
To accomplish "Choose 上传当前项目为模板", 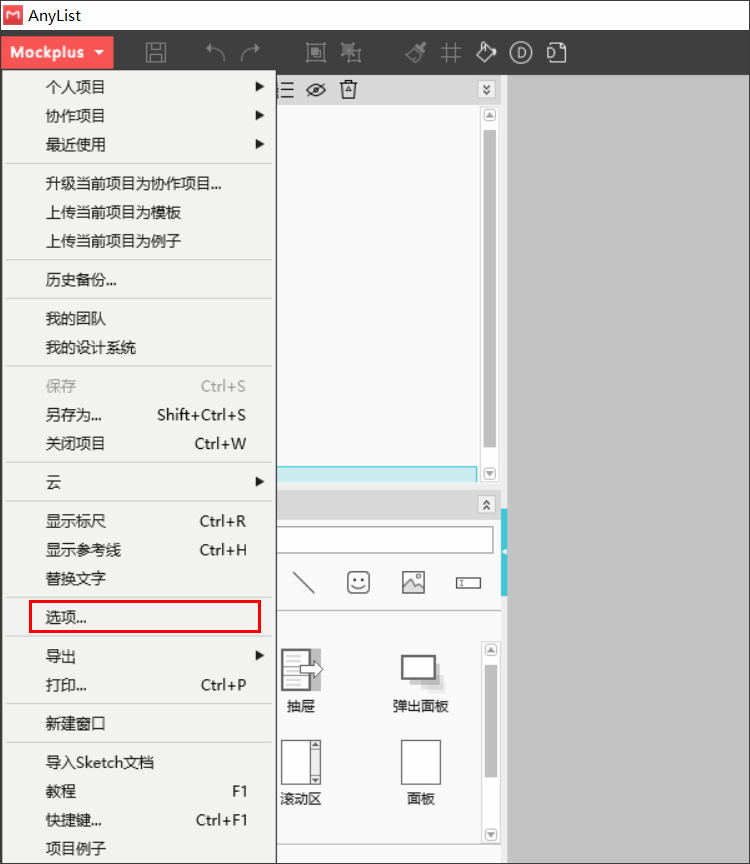I will tap(139, 212).
